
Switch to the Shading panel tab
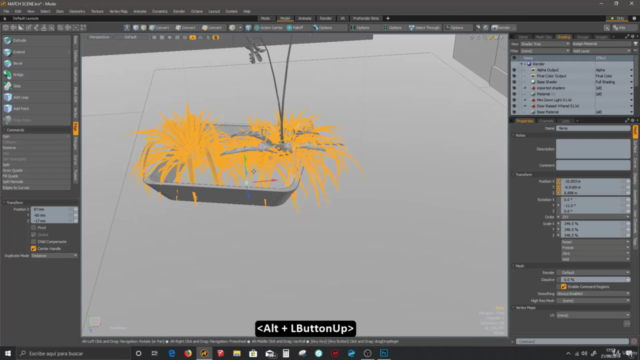564,37
